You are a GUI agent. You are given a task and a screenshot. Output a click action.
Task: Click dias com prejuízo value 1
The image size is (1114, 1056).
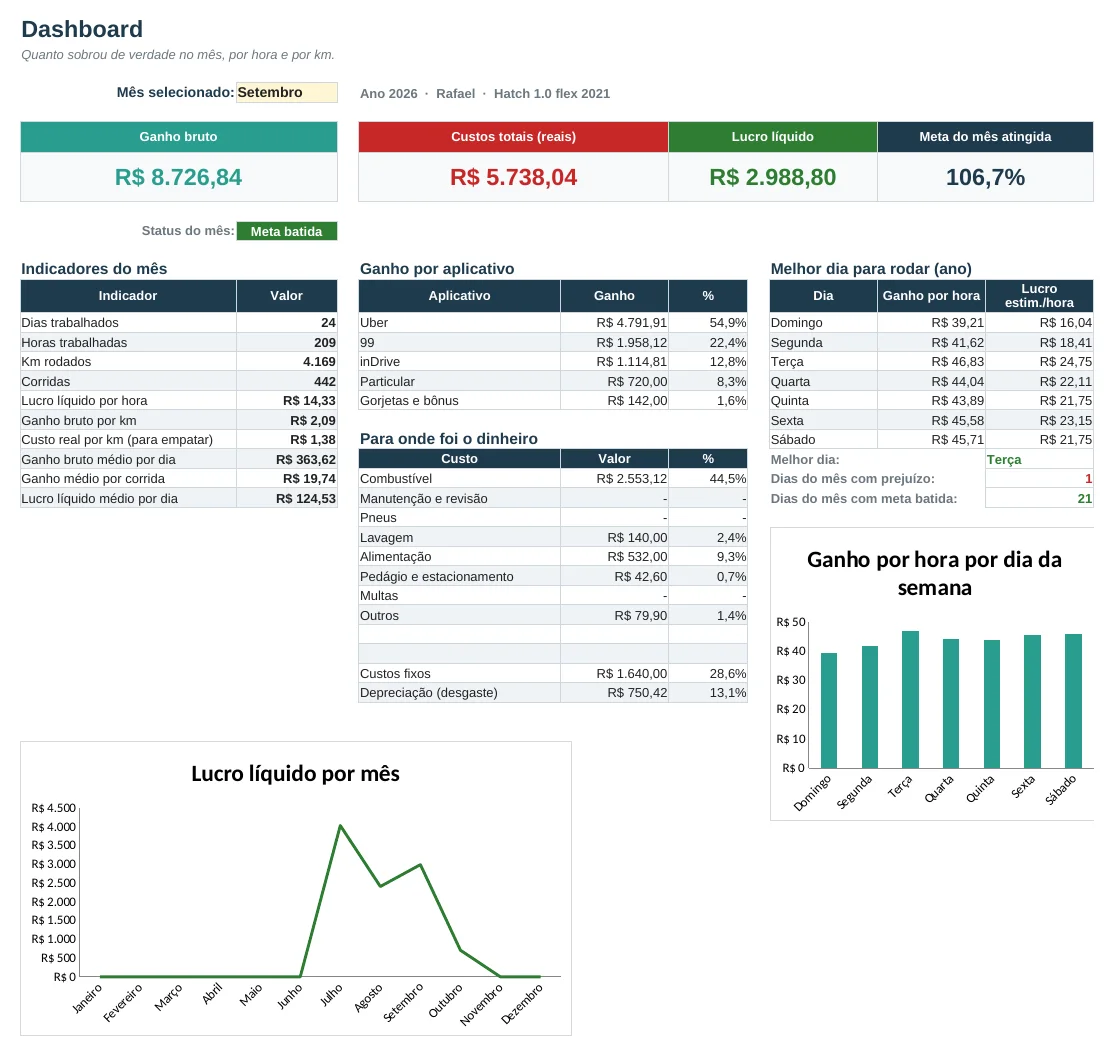tap(1039, 479)
